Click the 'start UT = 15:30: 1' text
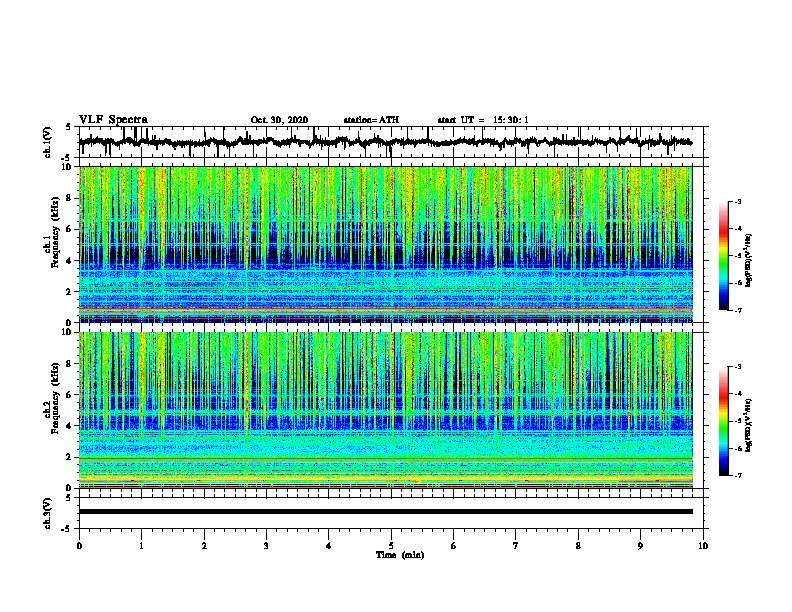792x612 pixels. tap(483, 120)
